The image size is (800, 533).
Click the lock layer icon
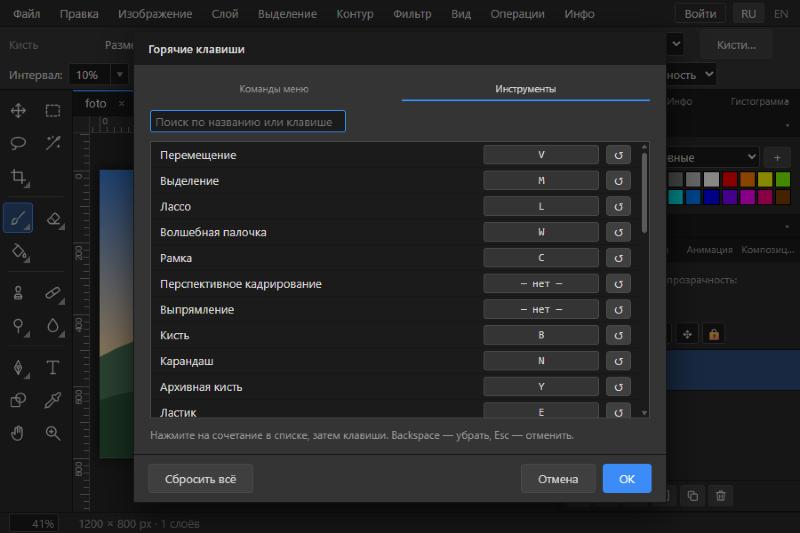(x=714, y=335)
